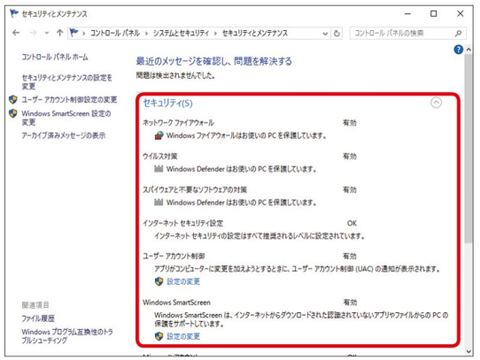Click セキュリティとメンテナンス breadcrumb segment

point(255,33)
